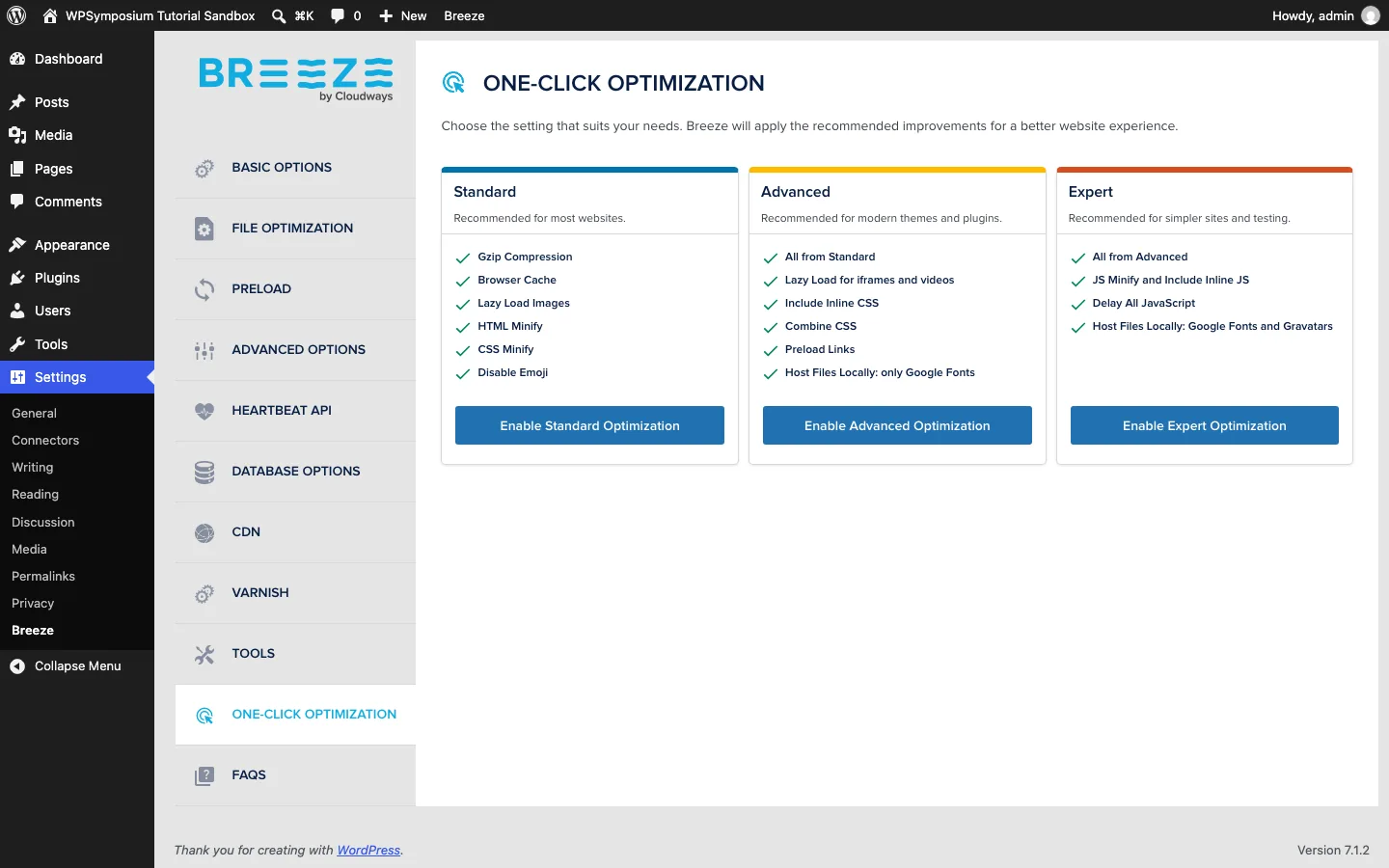The width and height of the screenshot is (1389, 868).
Task: Click the search magnifier icon in admin bar
Action: click(279, 15)
